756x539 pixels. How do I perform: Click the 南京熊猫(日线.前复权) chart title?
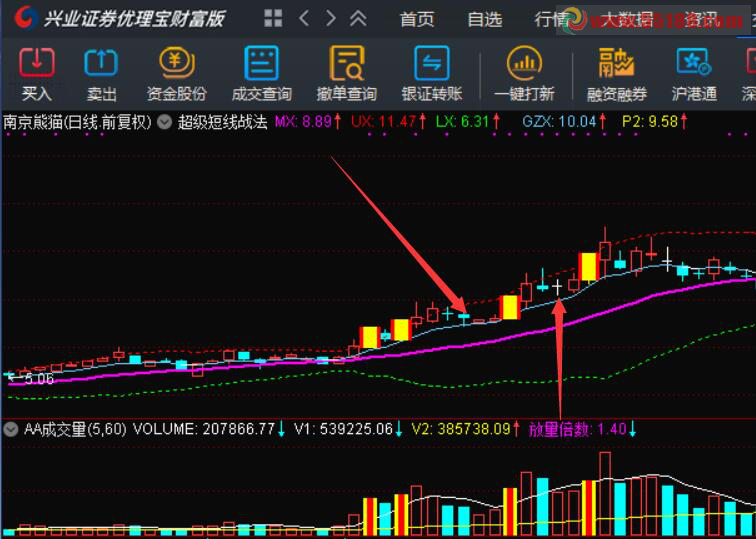[x=76, y=122]
